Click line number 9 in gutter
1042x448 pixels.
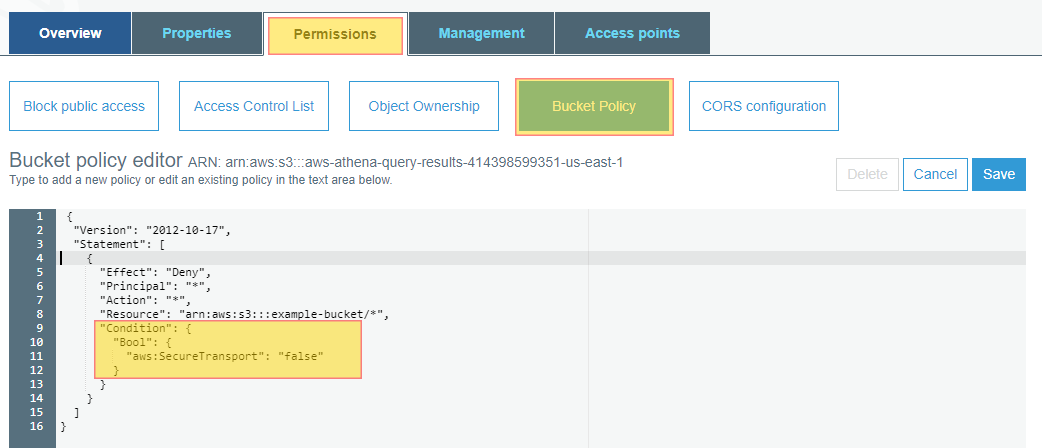pos(39,328)
